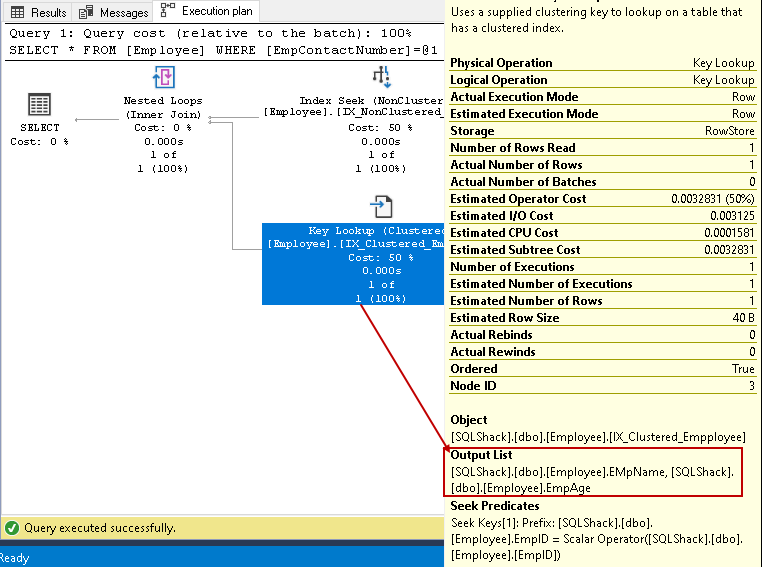This screenshot has width=762, height=567.
Task: Click the Ordered True row
Action: click(x=603, y=369)
